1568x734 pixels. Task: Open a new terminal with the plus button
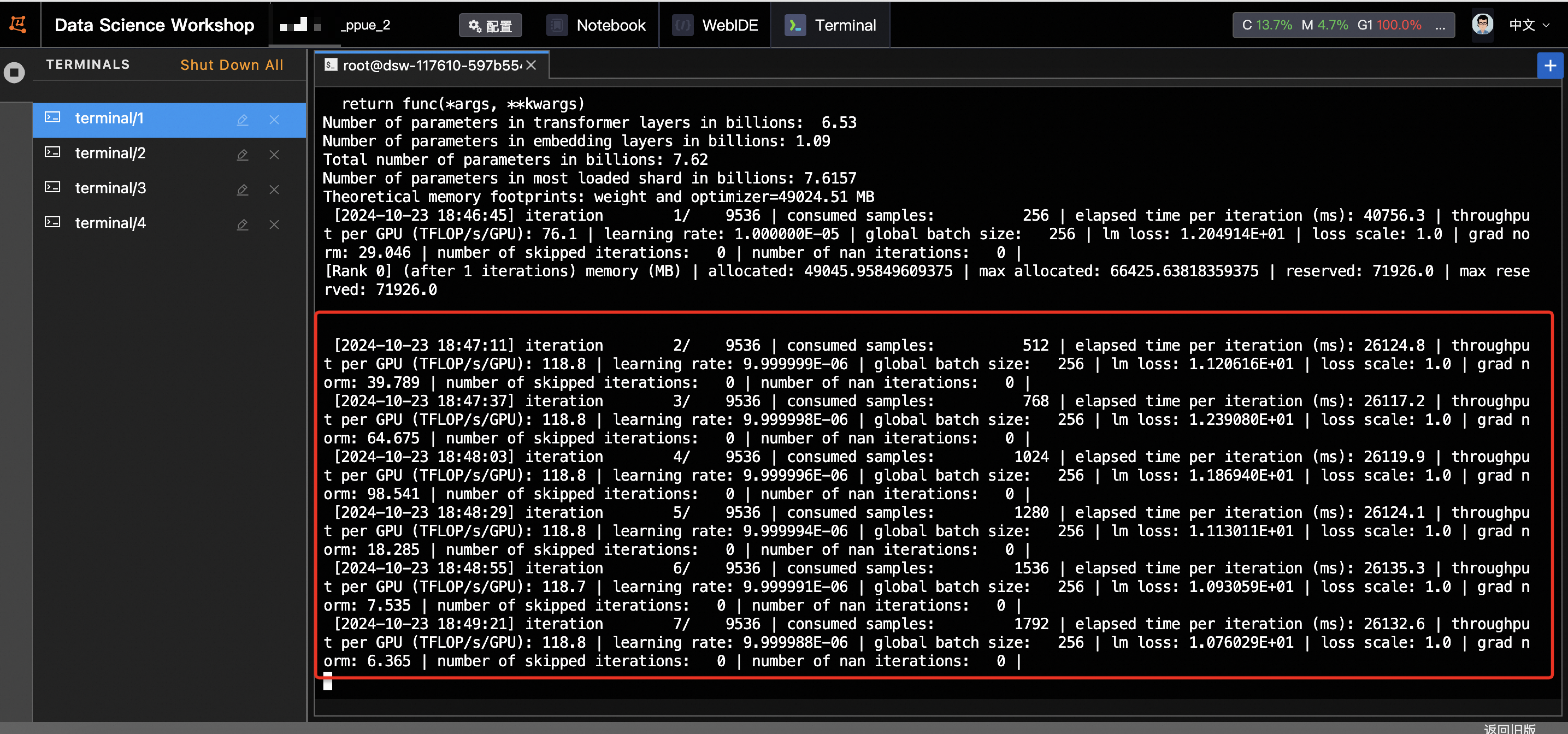[1550, 66]
